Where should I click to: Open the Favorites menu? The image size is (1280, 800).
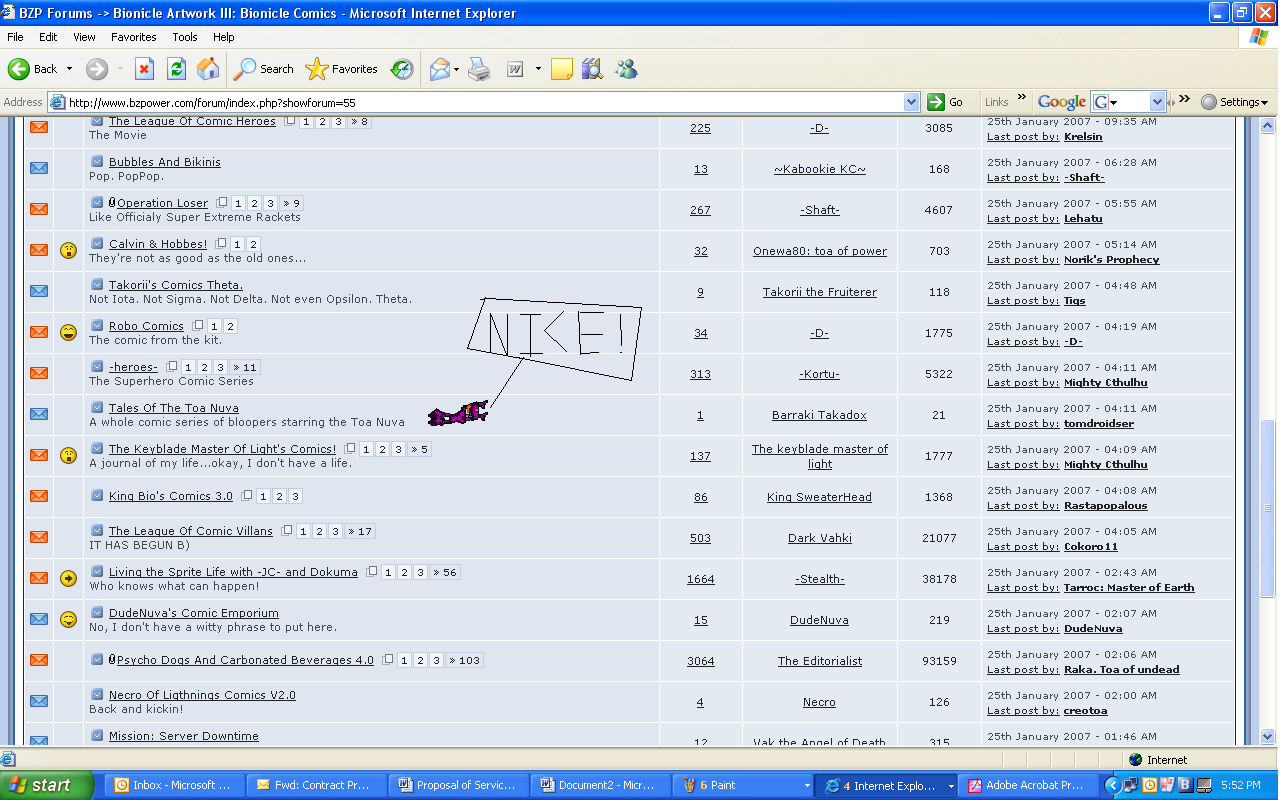click(133, 37)
